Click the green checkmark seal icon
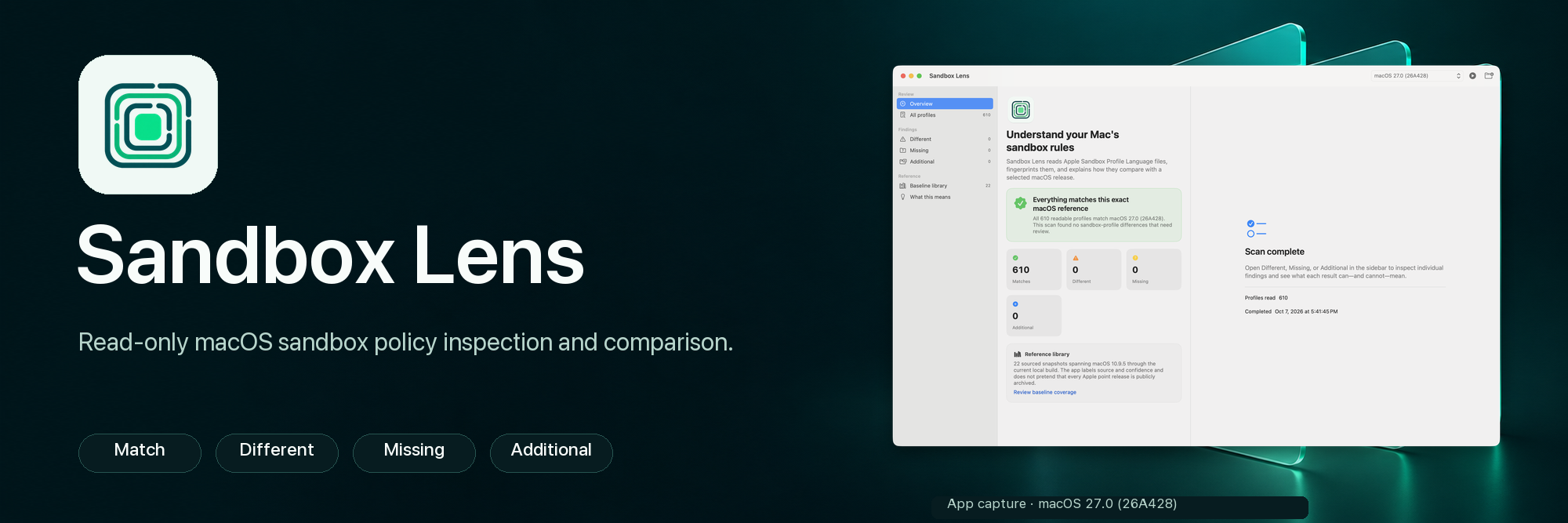1568x523 pixels. (1020, 203)
